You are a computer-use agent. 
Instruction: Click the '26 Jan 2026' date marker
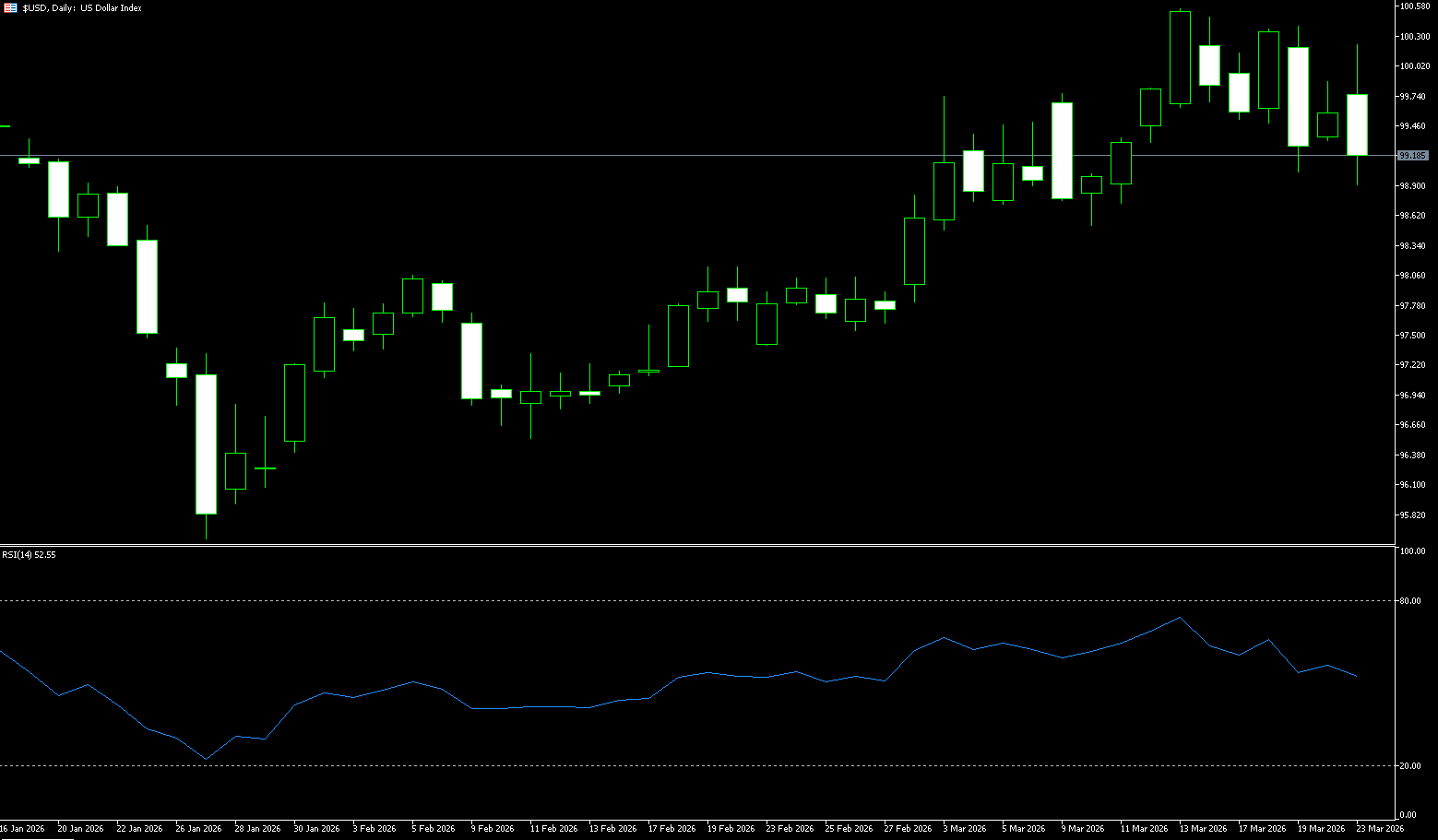click(198, 829)
